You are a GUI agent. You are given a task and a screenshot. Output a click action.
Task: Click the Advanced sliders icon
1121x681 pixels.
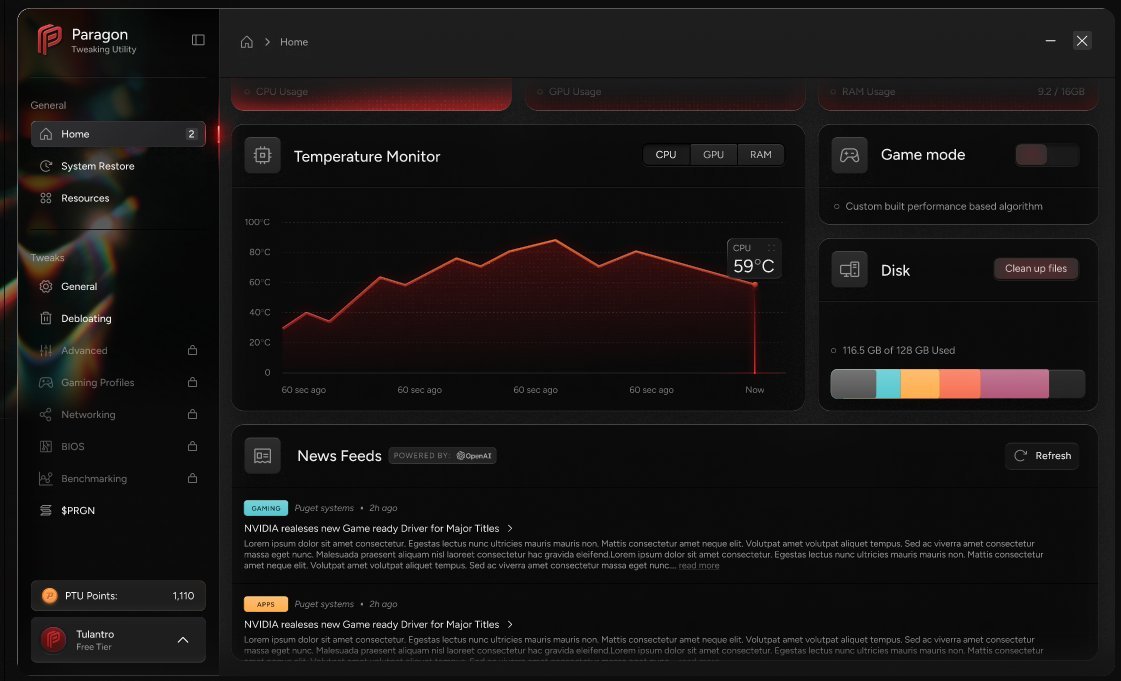[46, 351]
